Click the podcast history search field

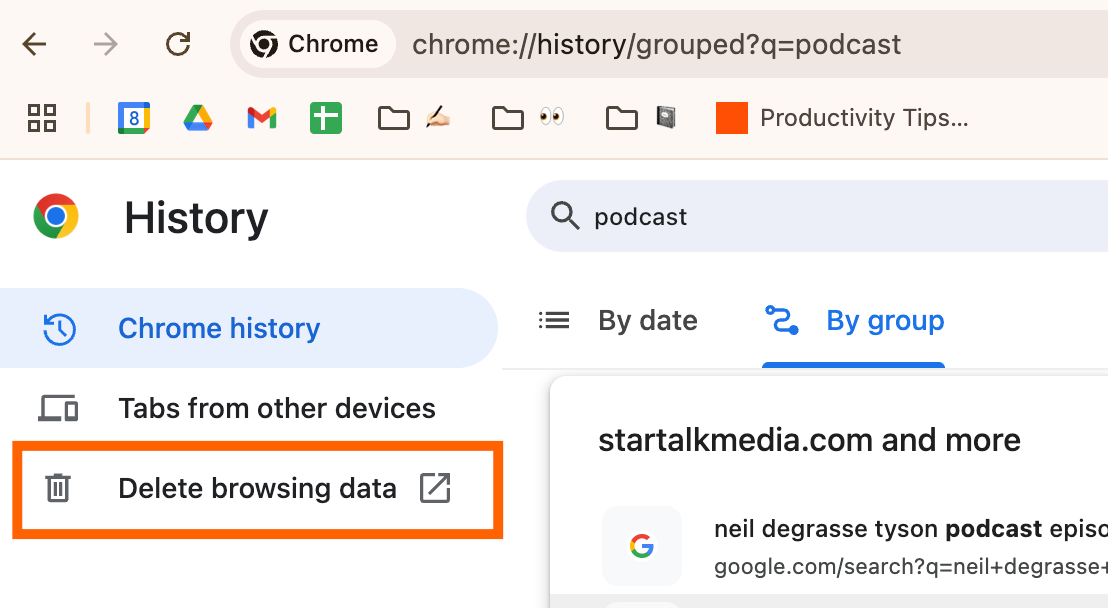click(x=817, y=216)
